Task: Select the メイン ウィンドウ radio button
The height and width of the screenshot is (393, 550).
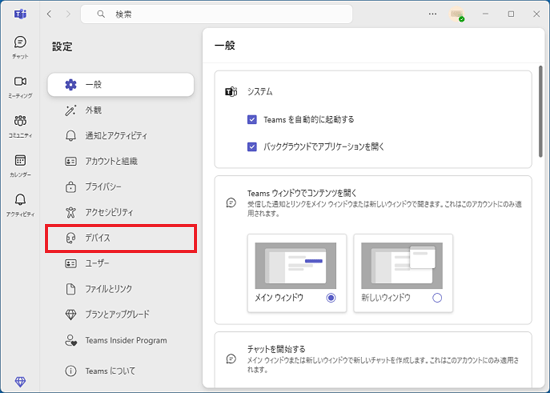Action: (331, 298)
